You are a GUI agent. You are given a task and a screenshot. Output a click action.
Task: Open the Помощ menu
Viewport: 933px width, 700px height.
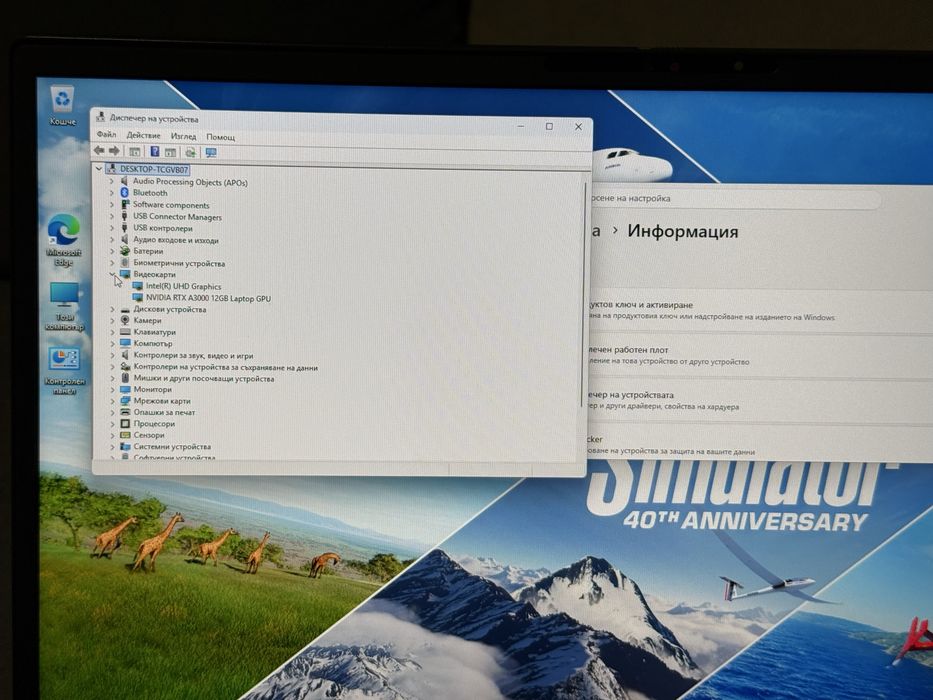click(220, 137)
